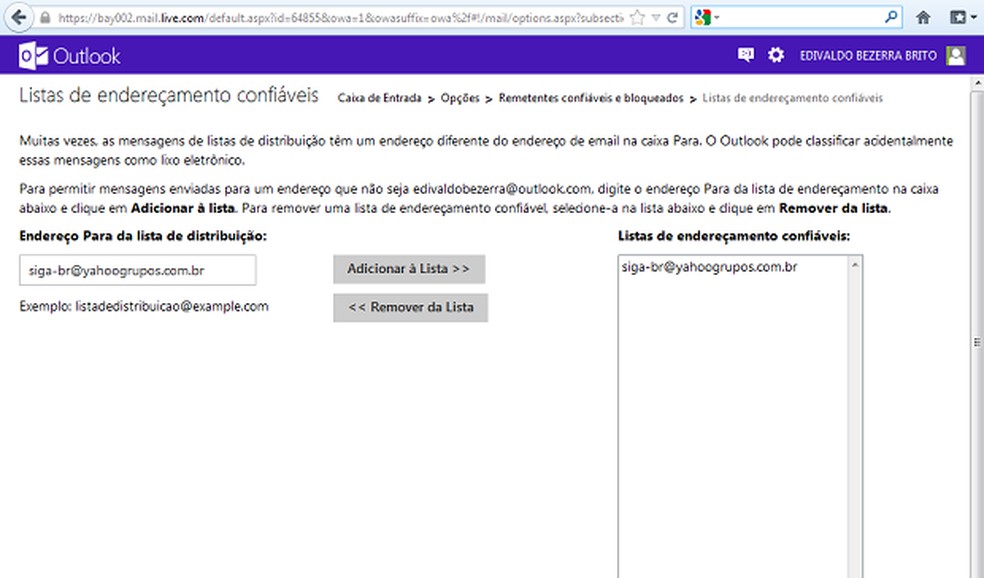Image resolution: width=984 pixels, height=578 pixels.
Task: Open the Outlook settings gear
Action: (x=775, y=56)
